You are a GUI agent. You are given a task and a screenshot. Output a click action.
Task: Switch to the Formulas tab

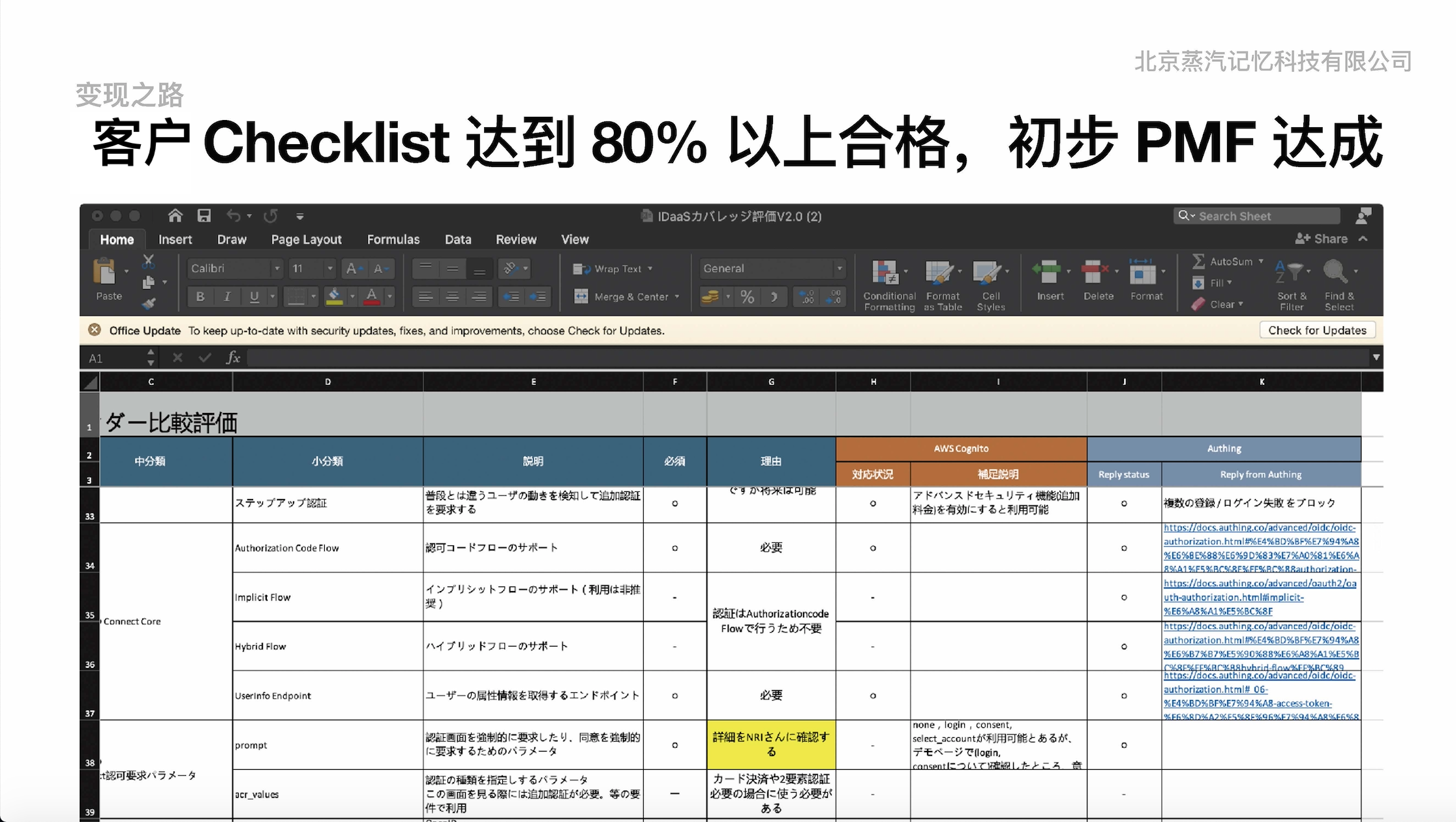click(393, 239)
